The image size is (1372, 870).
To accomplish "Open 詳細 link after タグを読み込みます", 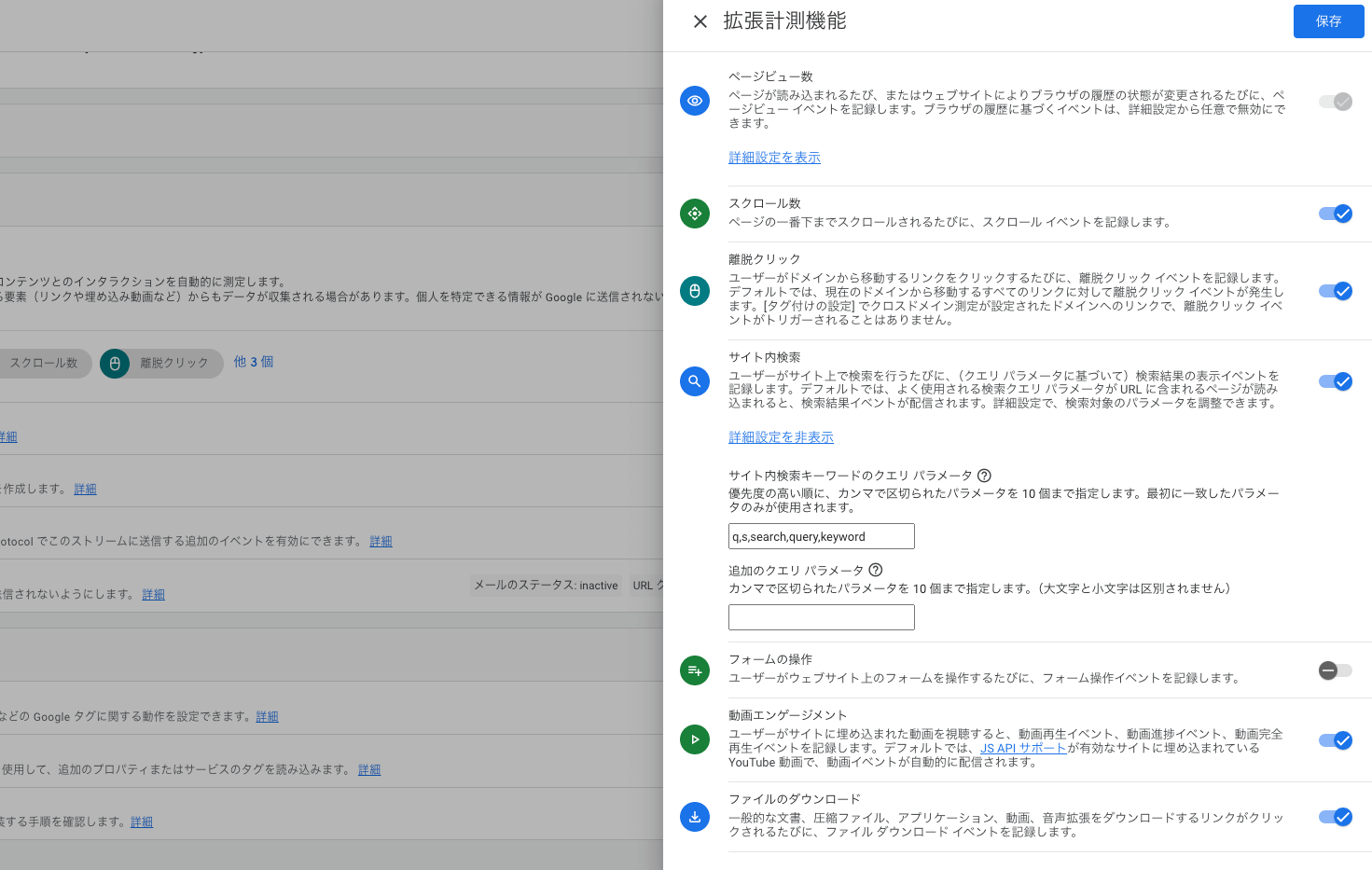I will point(369,769).
